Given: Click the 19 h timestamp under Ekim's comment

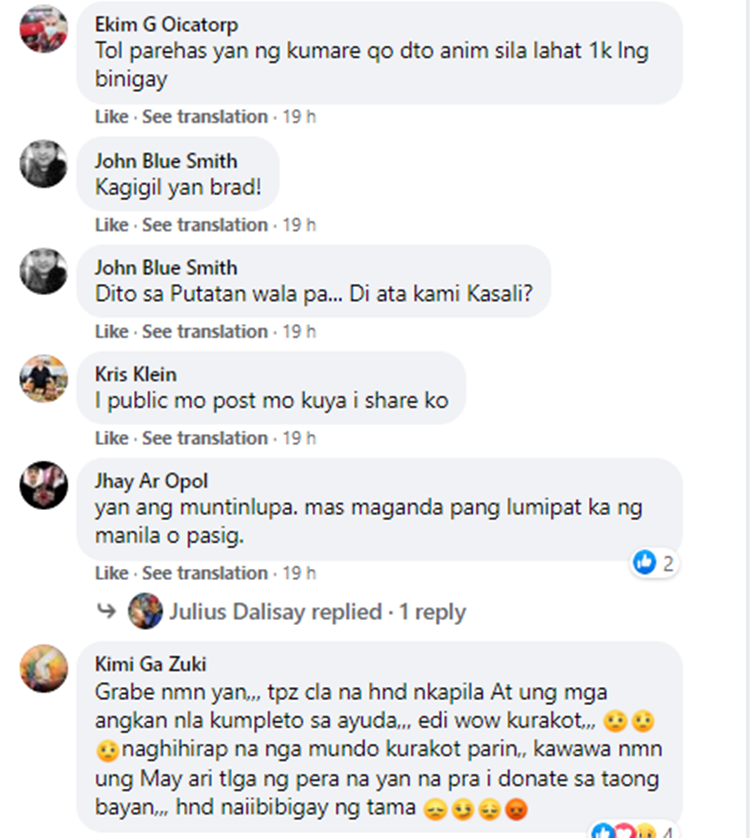Looking at the screenshot, I should [299, 117].
